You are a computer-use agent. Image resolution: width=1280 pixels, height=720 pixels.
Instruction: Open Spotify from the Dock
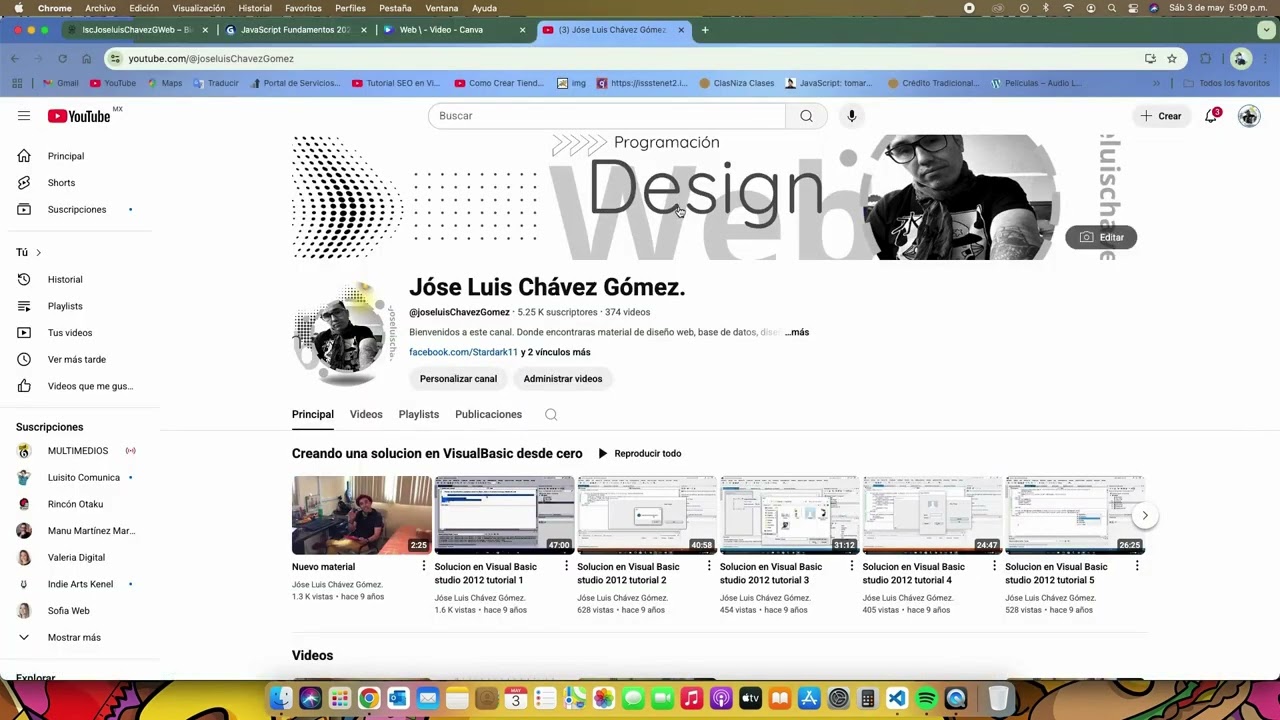tap(926, 698)
